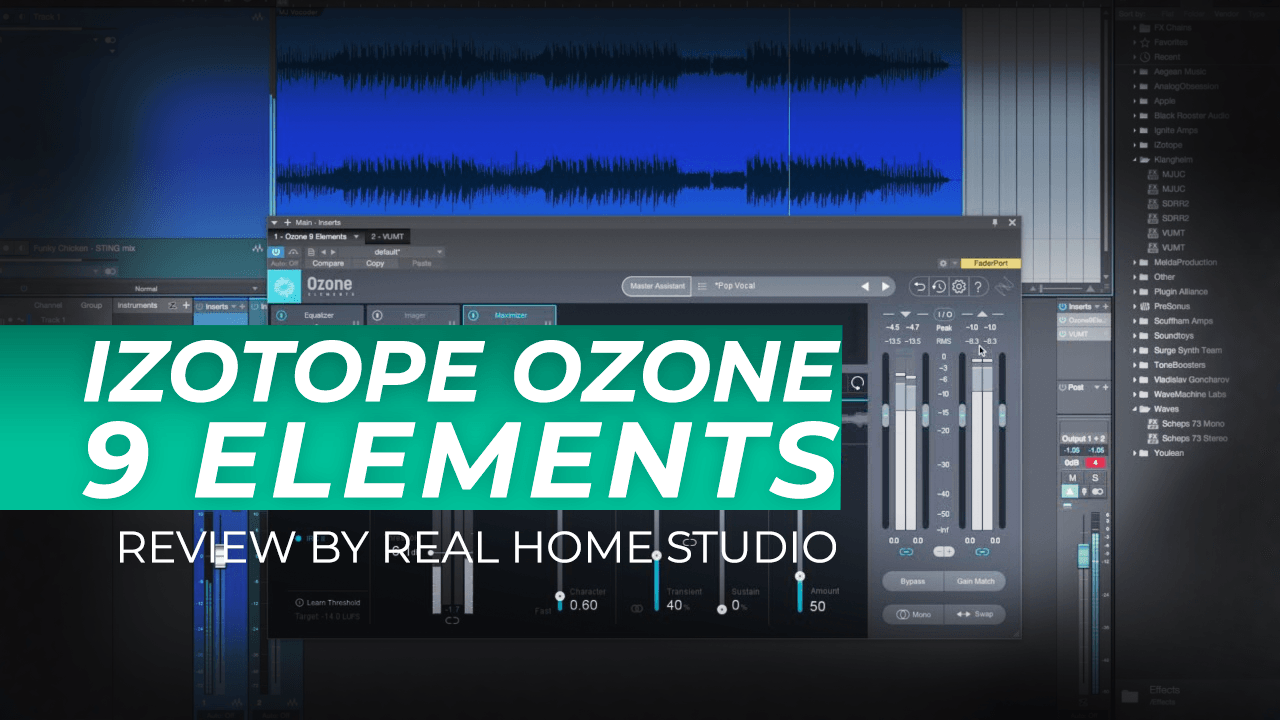Toggle input gain link icon
This screenshot has width=1280, height=720.
(x=906, y=551)
